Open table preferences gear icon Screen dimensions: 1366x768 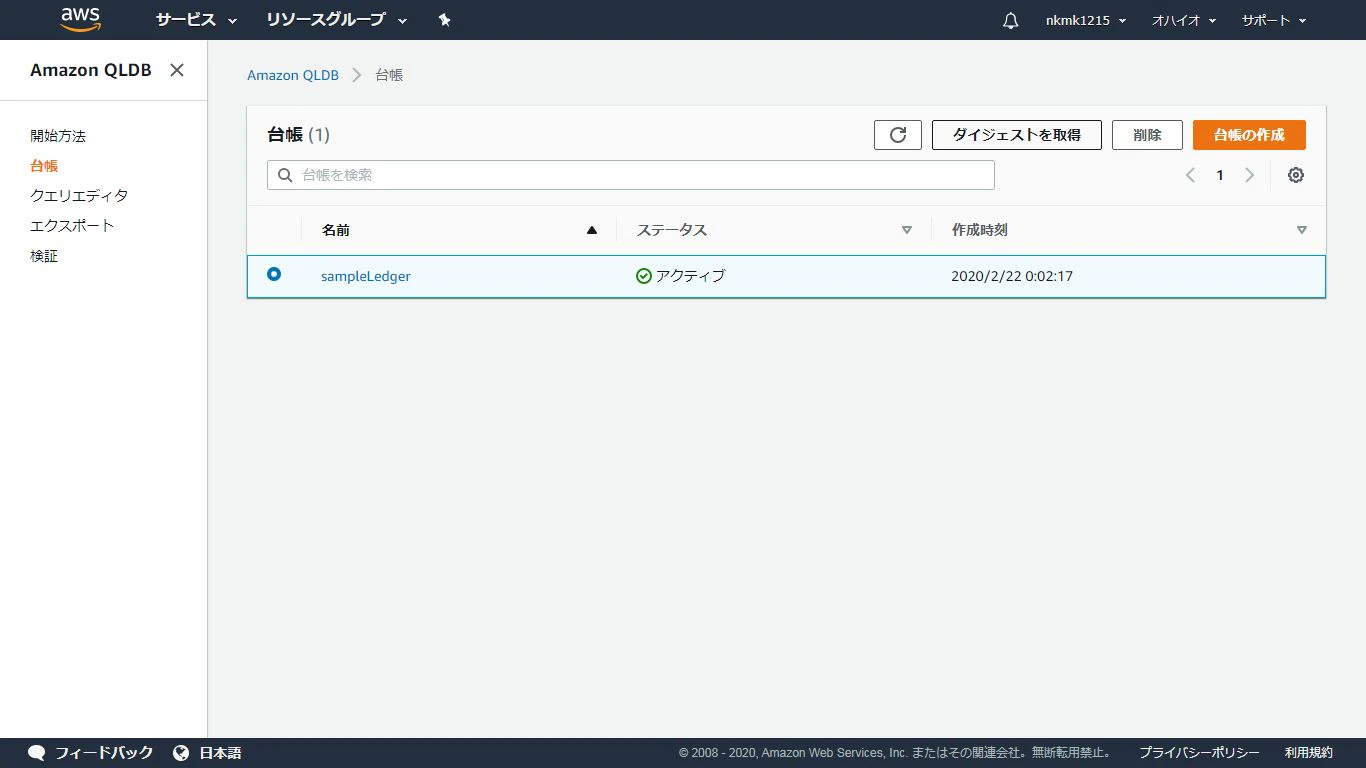click(1296, 175)
